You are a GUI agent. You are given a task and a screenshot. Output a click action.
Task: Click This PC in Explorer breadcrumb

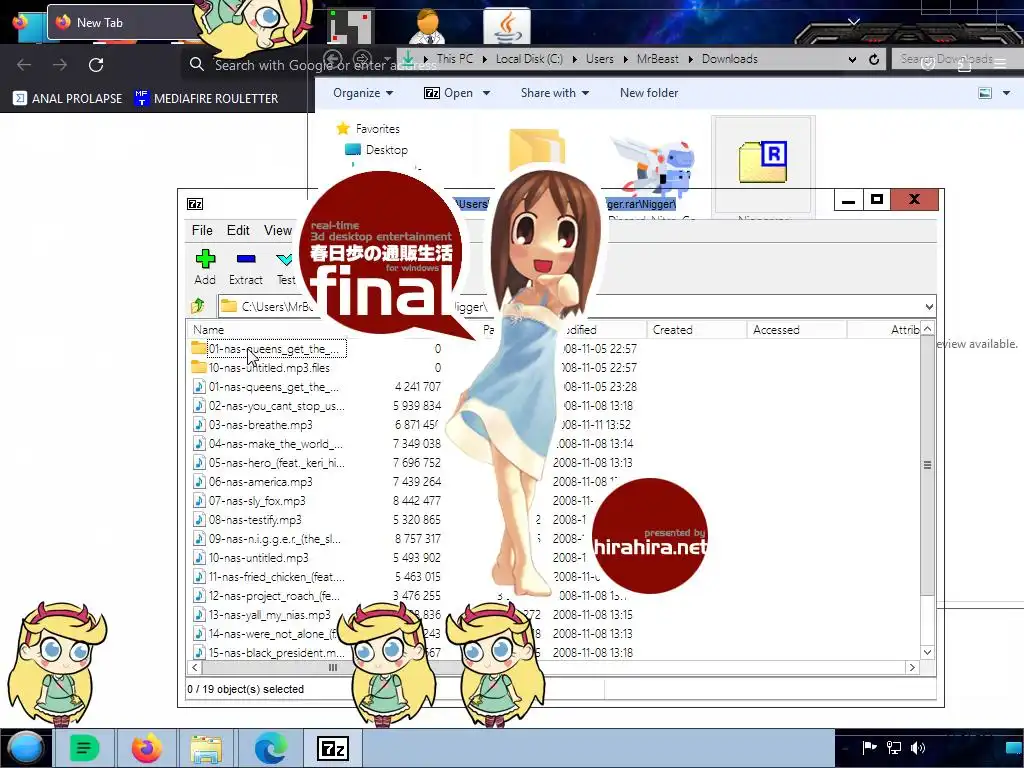click(455, 59)
